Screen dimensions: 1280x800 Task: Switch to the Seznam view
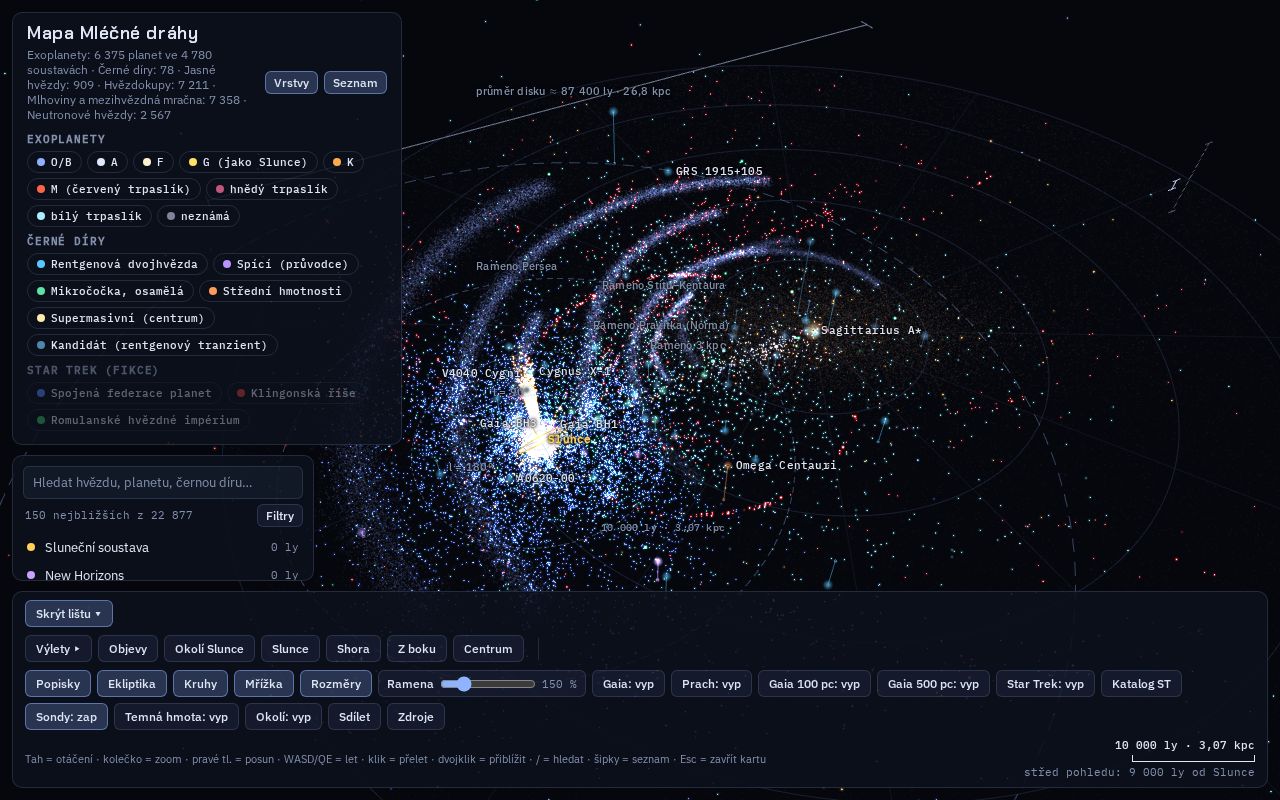point(355,83)
